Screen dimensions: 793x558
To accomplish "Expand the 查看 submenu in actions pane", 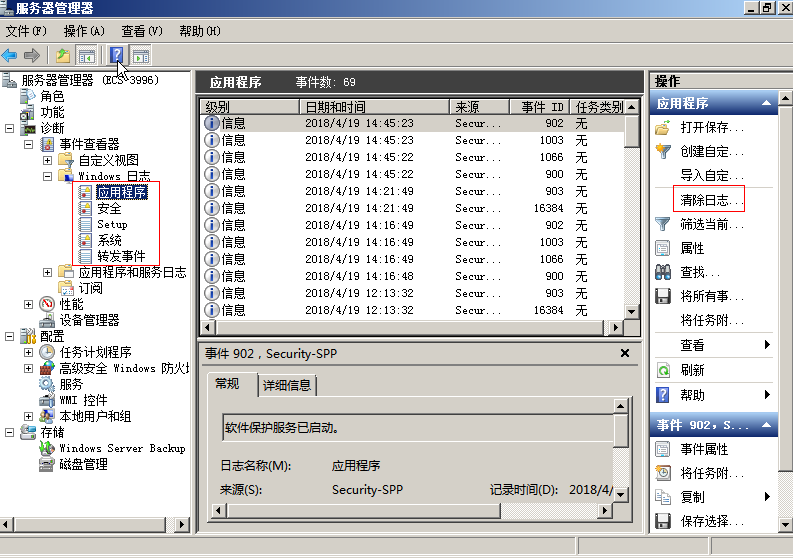I will tap(767, 345).
